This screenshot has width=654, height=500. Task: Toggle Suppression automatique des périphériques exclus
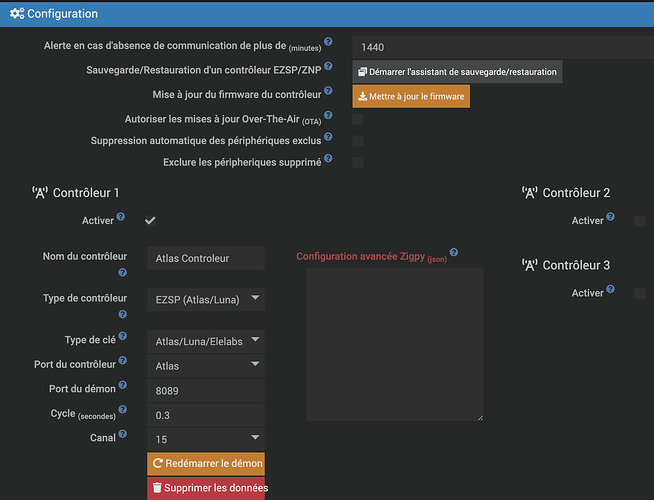tap(358, 141)
